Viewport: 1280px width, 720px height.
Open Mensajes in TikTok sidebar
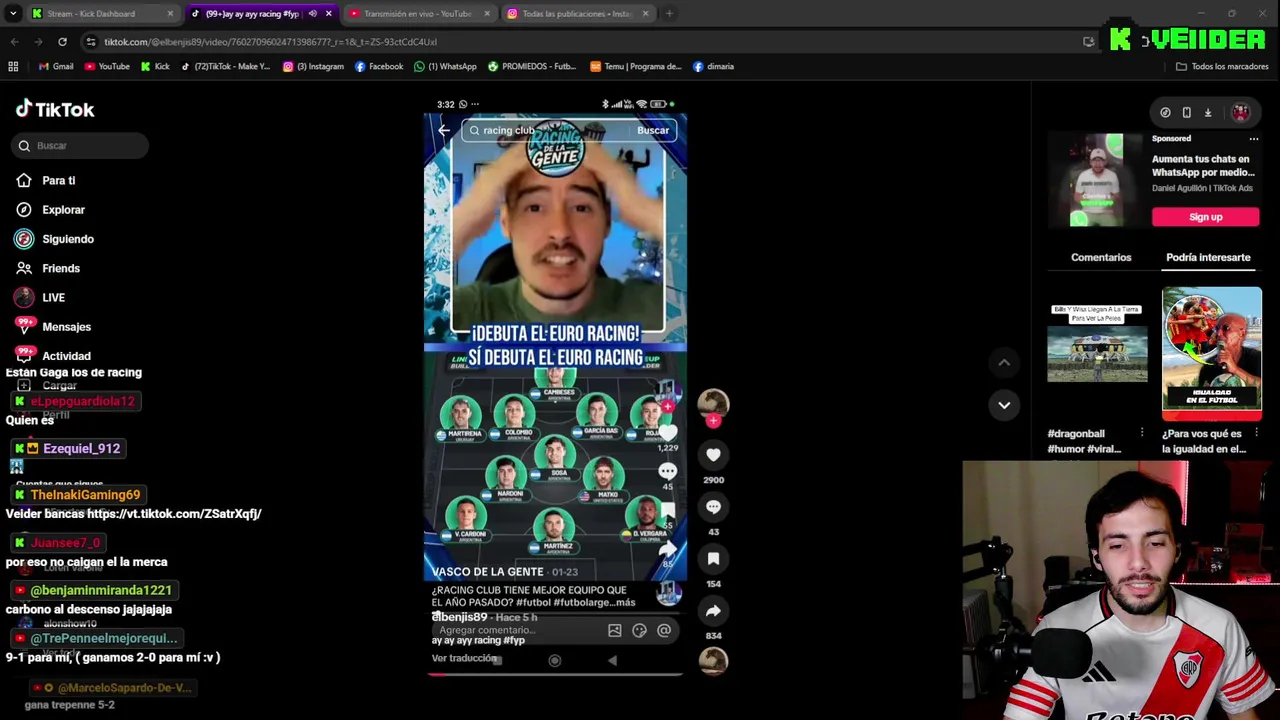point(66,327)
